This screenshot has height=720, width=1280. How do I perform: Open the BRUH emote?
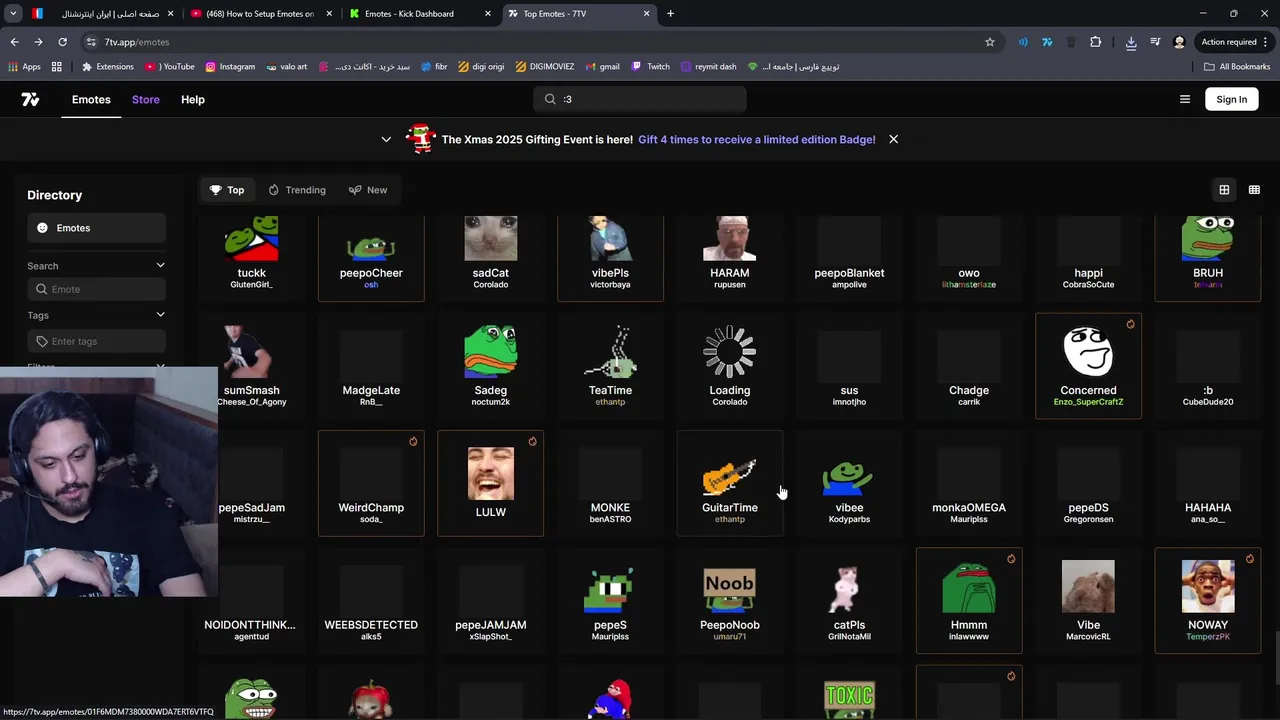click(x=1208, y=258)
